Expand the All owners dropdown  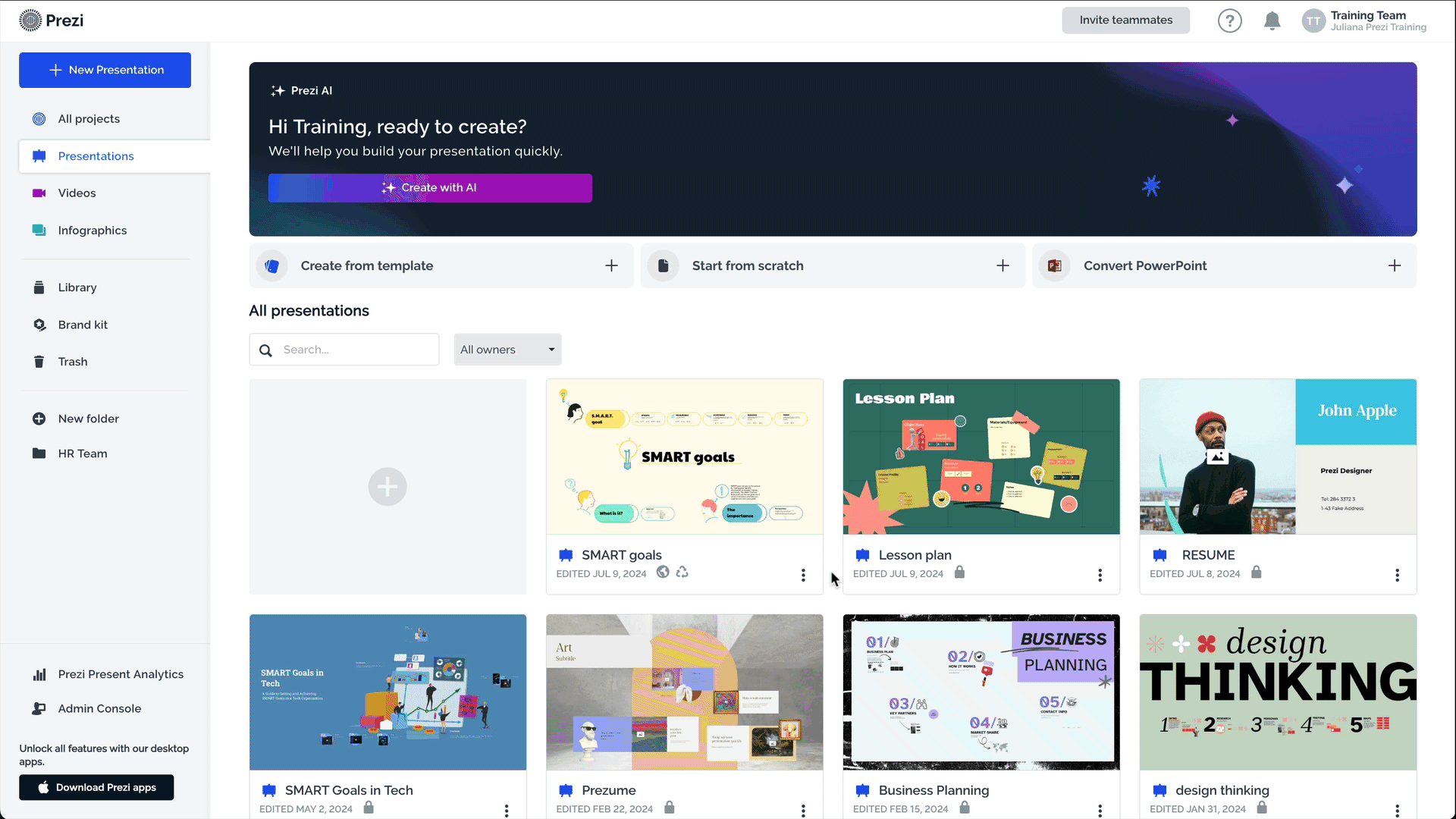click(x=507, y=350)
